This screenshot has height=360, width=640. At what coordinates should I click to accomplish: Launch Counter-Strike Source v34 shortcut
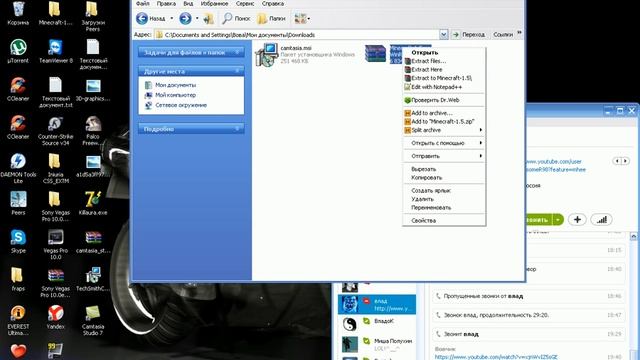coord(56,131)
